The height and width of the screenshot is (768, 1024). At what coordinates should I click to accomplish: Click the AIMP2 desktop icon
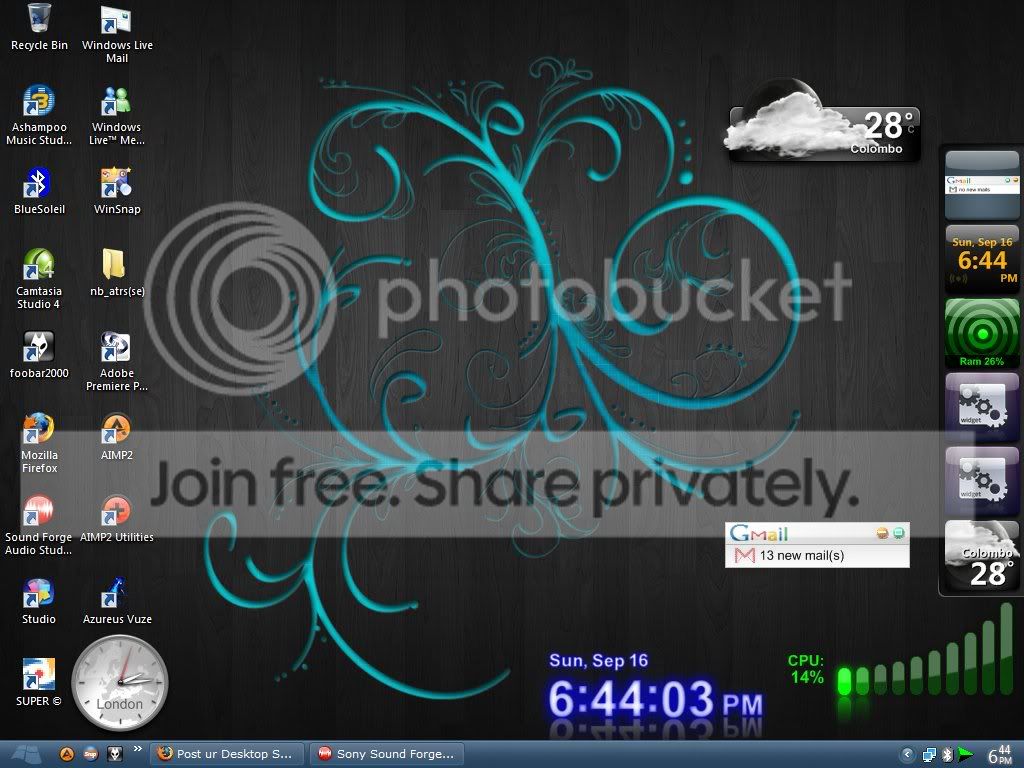[x=116, y=437]
